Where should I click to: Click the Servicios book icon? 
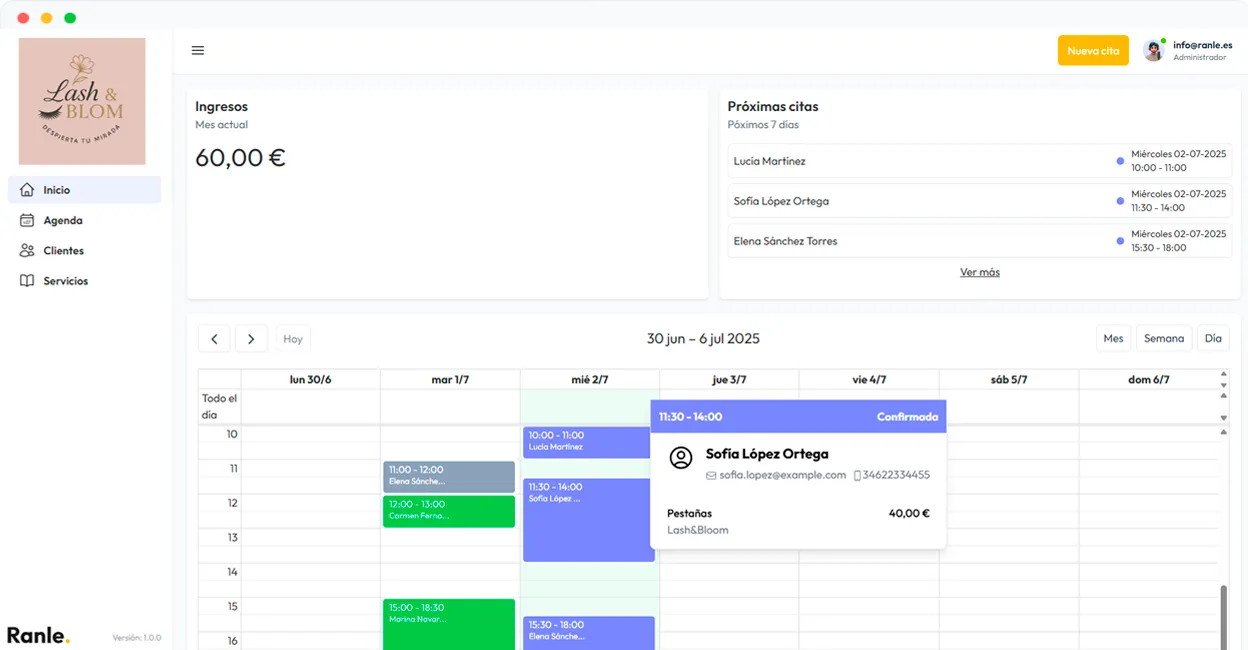tap(27, 281)
